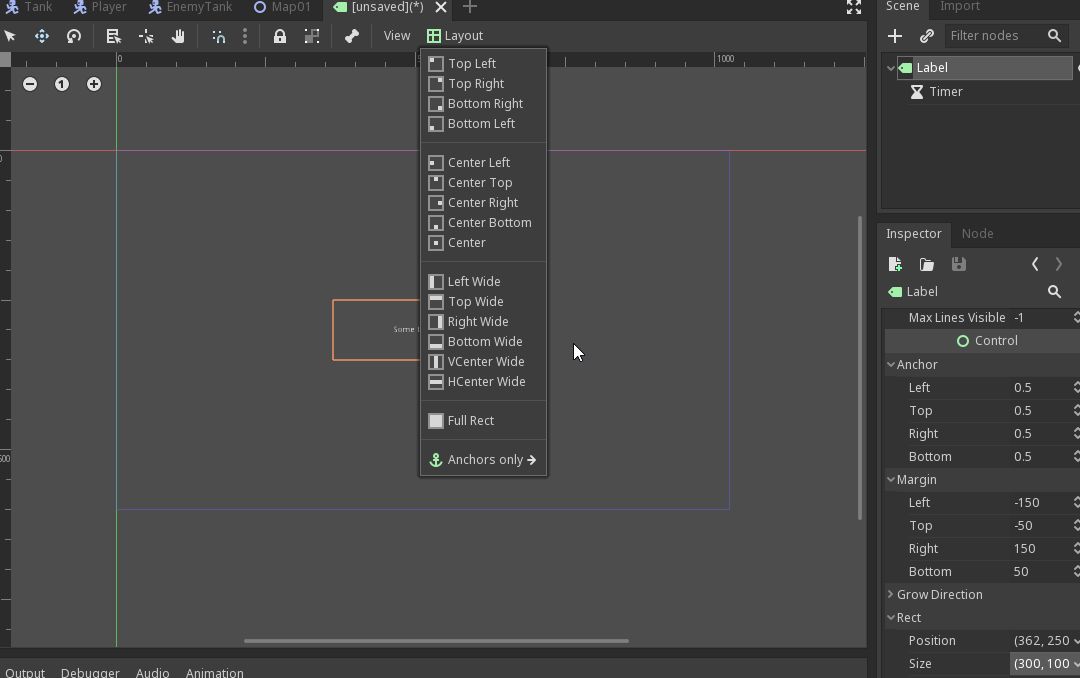Activate the Pan mode hand tool

[x=178, y=36]
